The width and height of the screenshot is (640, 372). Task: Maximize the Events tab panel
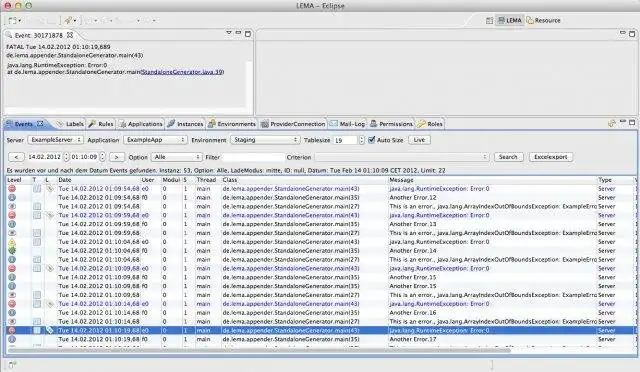[x=632, y=123]
